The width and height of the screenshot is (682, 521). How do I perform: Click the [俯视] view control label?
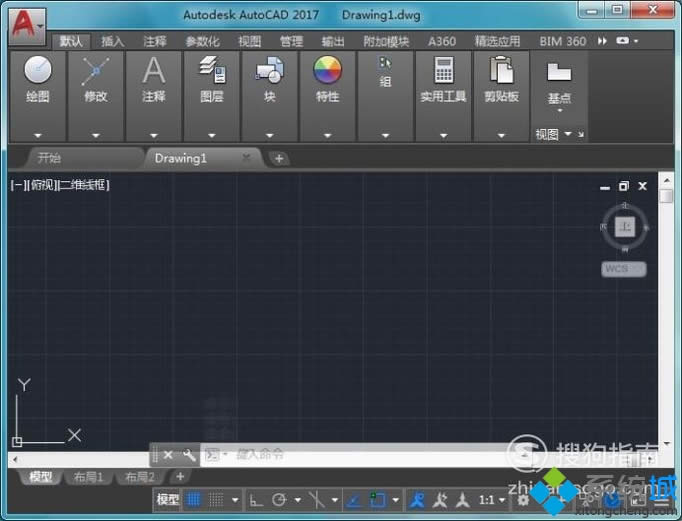(43, 185)
